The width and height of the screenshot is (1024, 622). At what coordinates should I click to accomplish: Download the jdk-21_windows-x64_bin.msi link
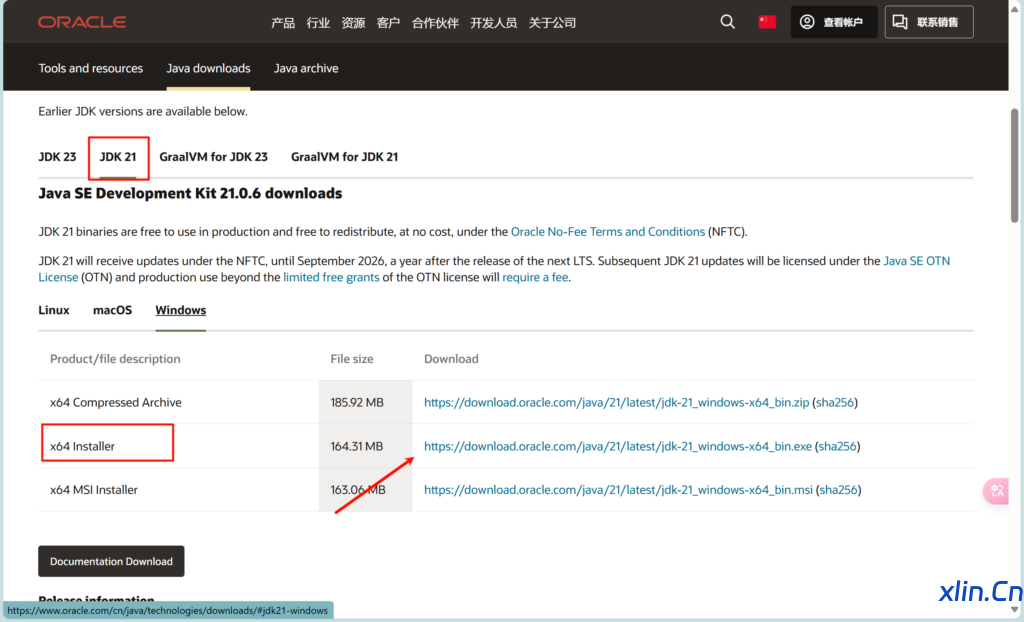[x=618, y=489]
